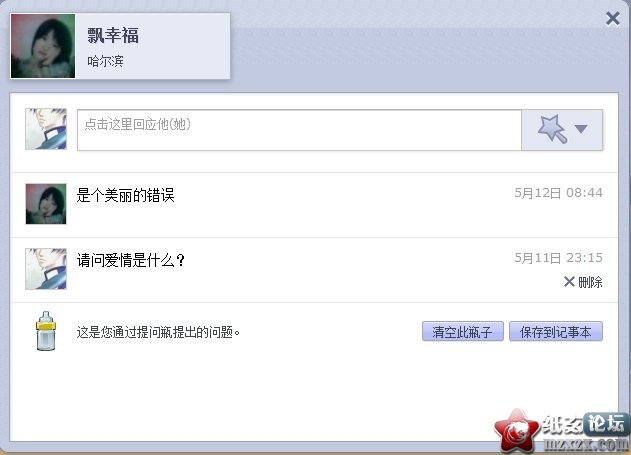Close the bottle dialog with top-right X
631x455 pixels.
pyautogui.click(x=612, y=19)
